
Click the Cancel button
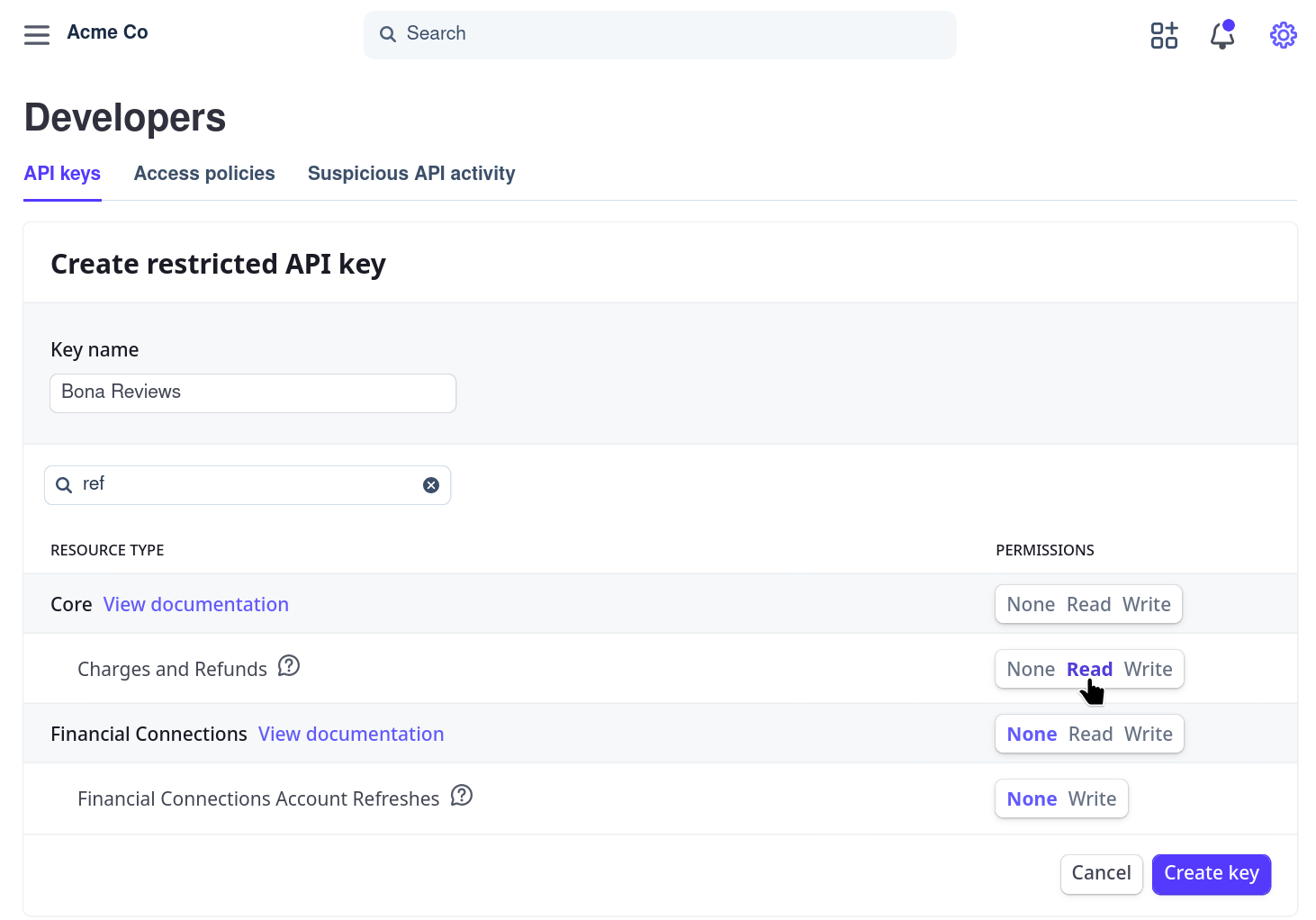click(1101, 874)
